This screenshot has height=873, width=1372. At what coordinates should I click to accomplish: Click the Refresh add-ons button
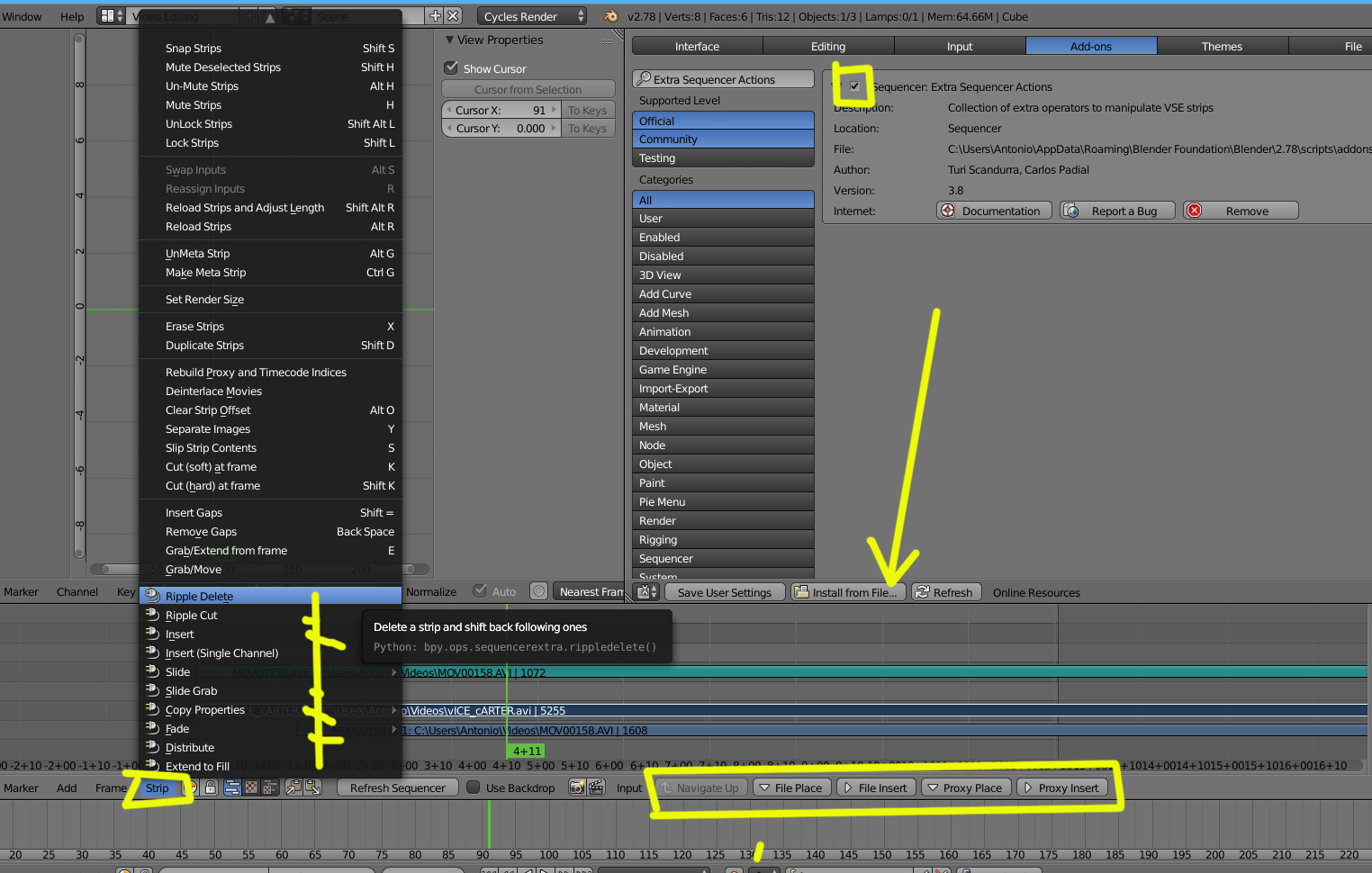945,592
